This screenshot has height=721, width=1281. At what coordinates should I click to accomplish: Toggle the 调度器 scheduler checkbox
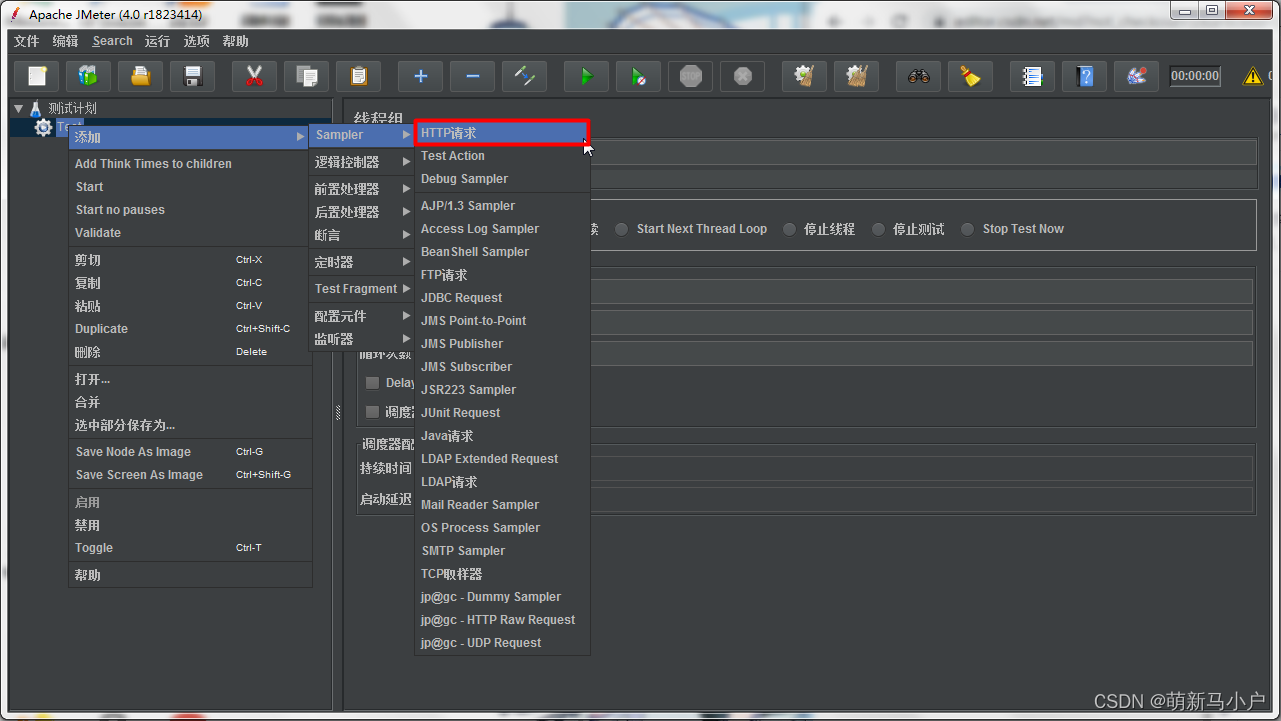372,411
